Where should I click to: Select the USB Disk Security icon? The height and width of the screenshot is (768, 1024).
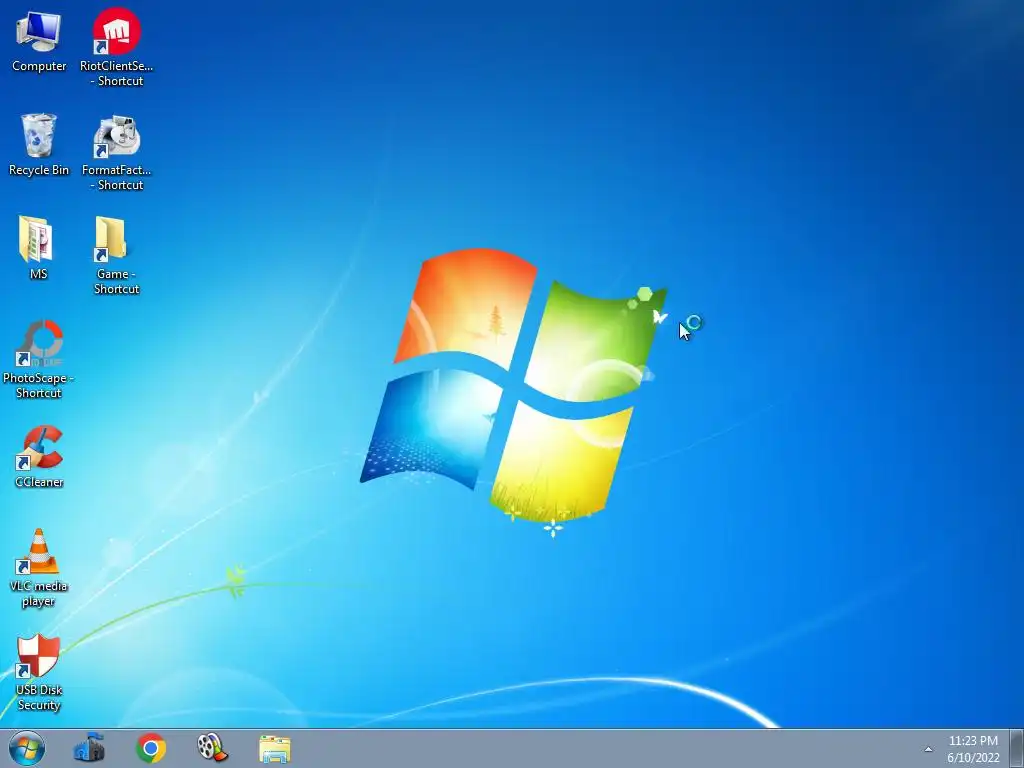39,672
